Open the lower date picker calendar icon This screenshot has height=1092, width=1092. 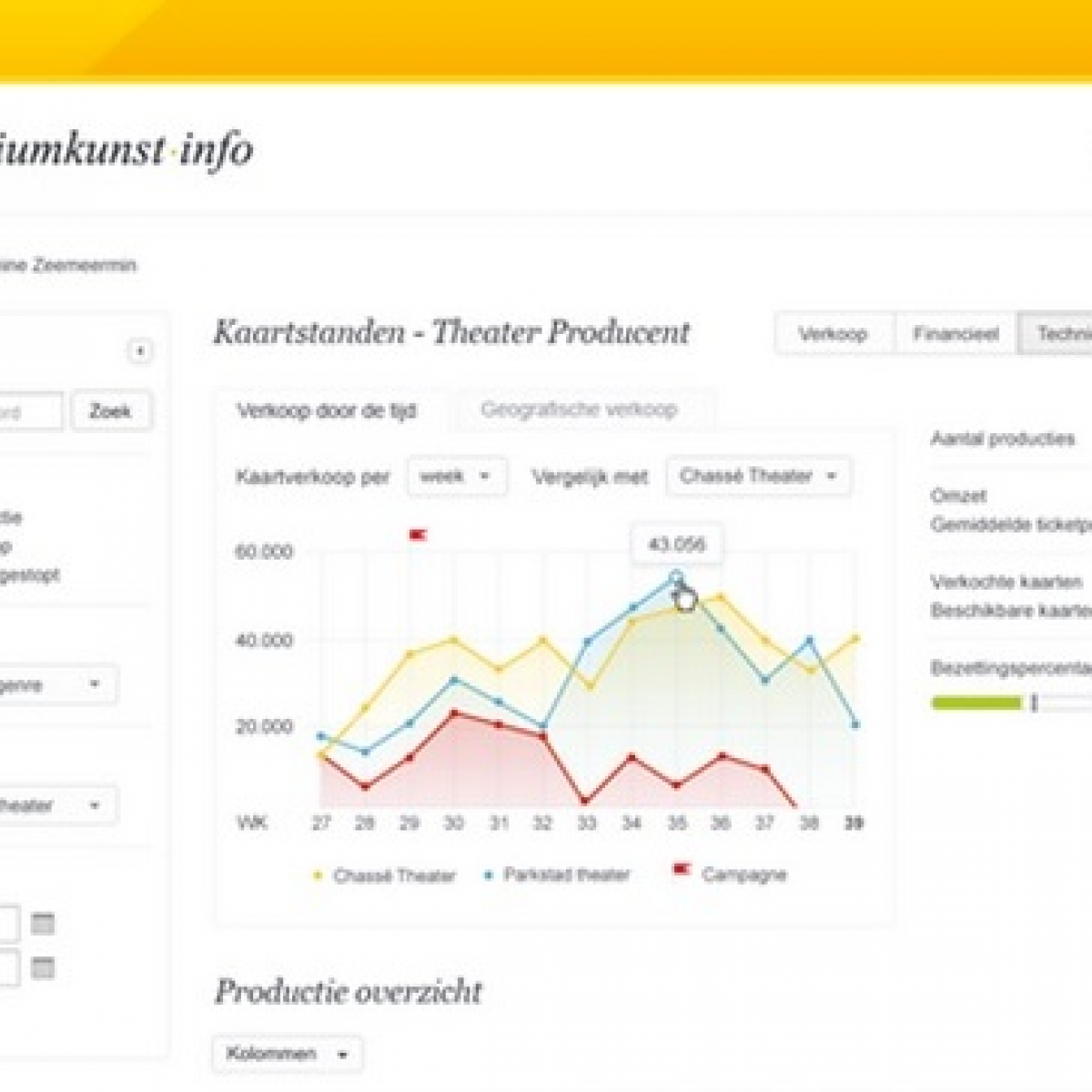pyautogui.click(x=43, y=967)
